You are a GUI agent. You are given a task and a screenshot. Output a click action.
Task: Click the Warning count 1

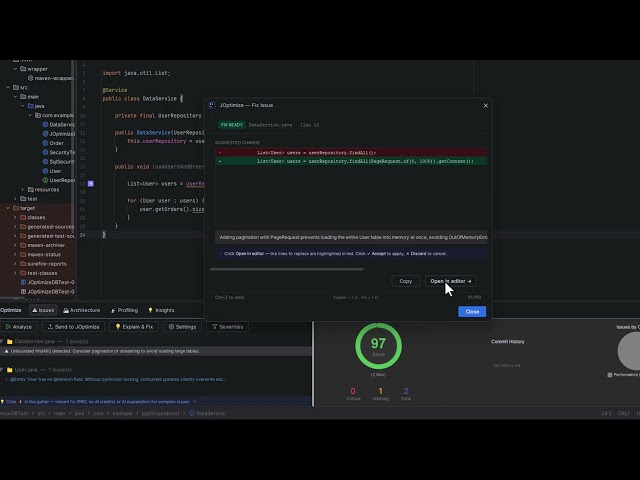[380, 391]
